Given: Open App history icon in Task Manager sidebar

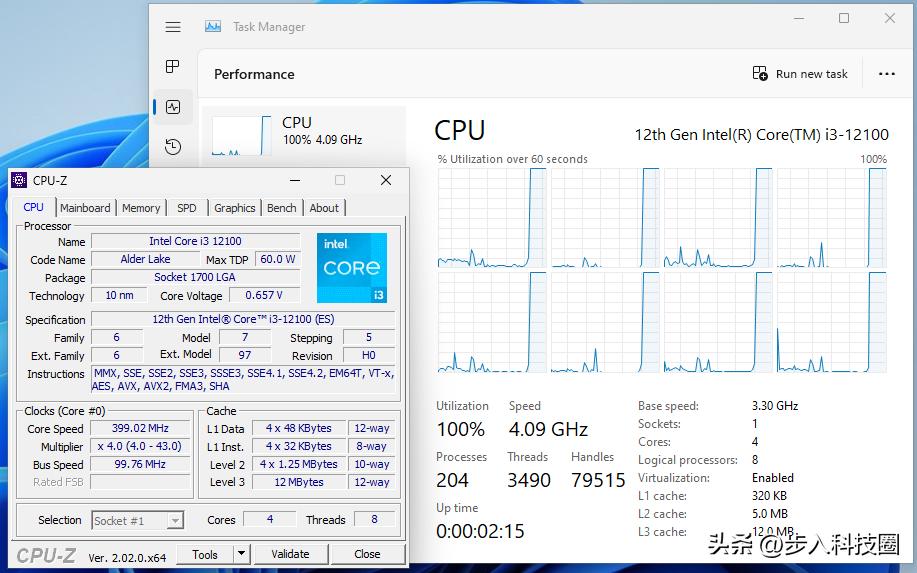Looking at the screenshot, I should pyautogui.click(x=173, y=146).
